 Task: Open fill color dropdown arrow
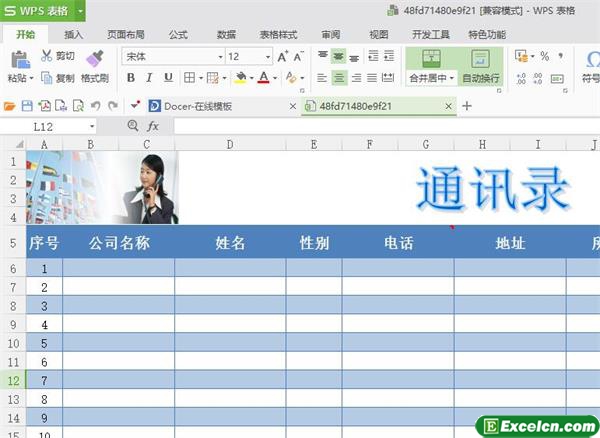(x=251, y=78)
